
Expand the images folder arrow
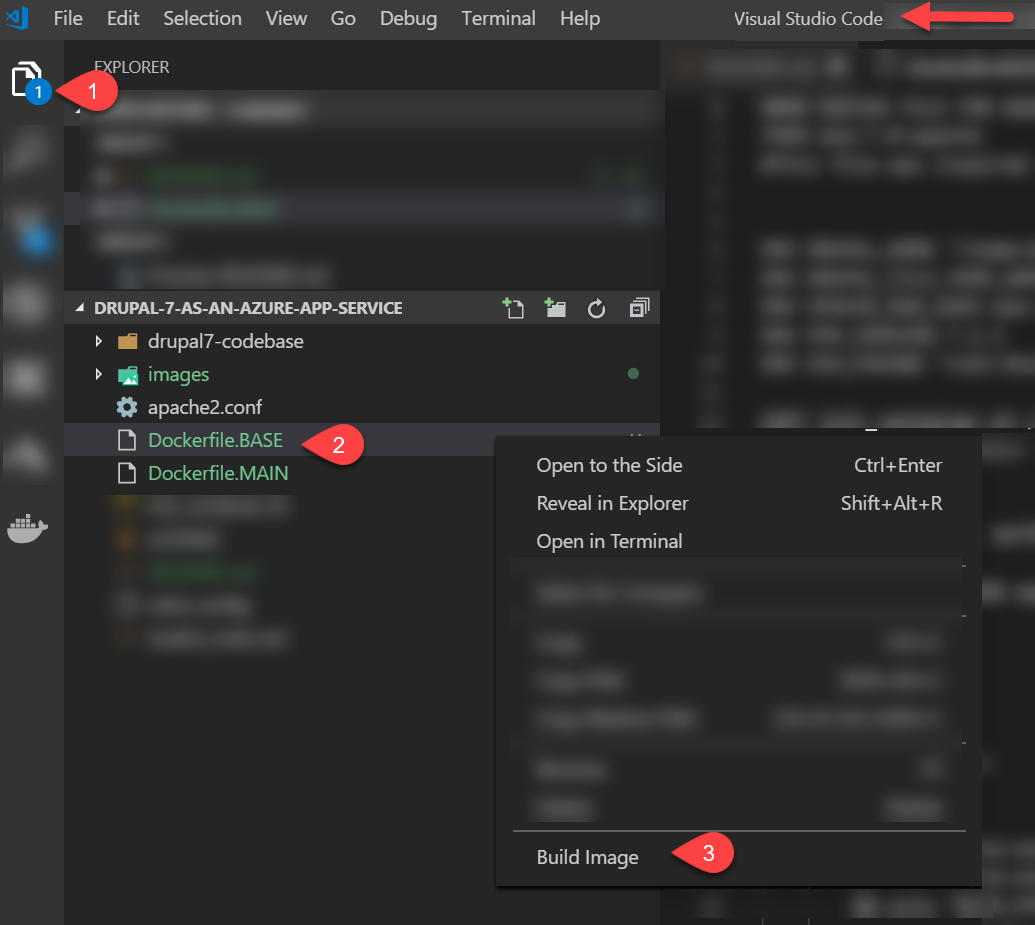98,374
